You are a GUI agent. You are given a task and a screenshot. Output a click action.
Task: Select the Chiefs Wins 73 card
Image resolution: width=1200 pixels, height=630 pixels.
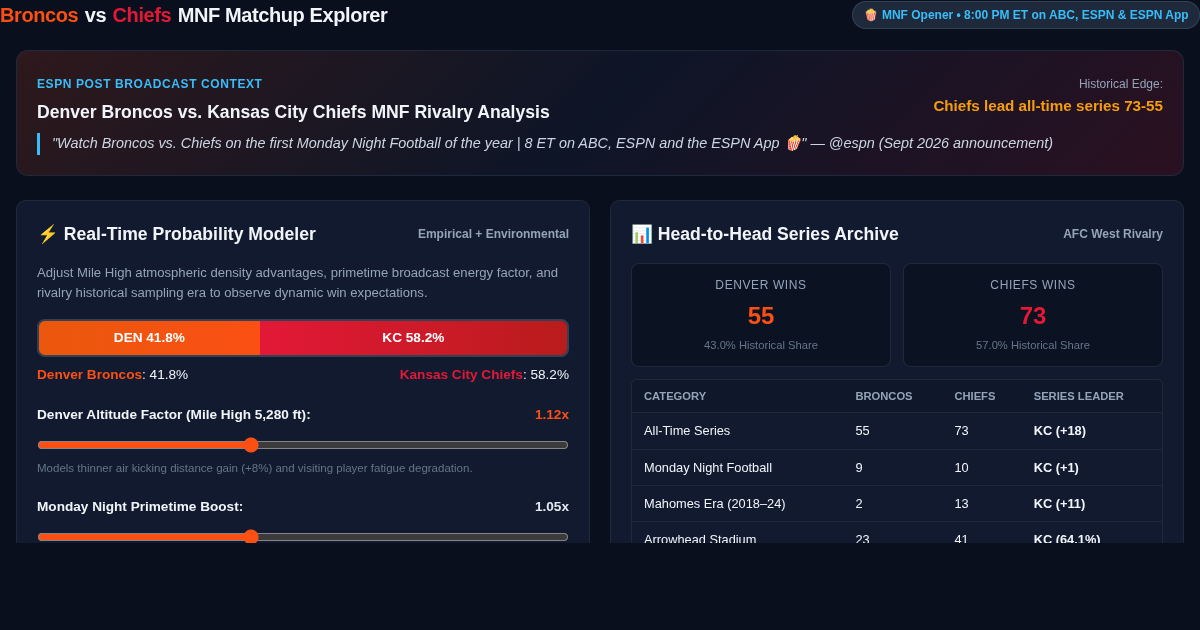1033,315
